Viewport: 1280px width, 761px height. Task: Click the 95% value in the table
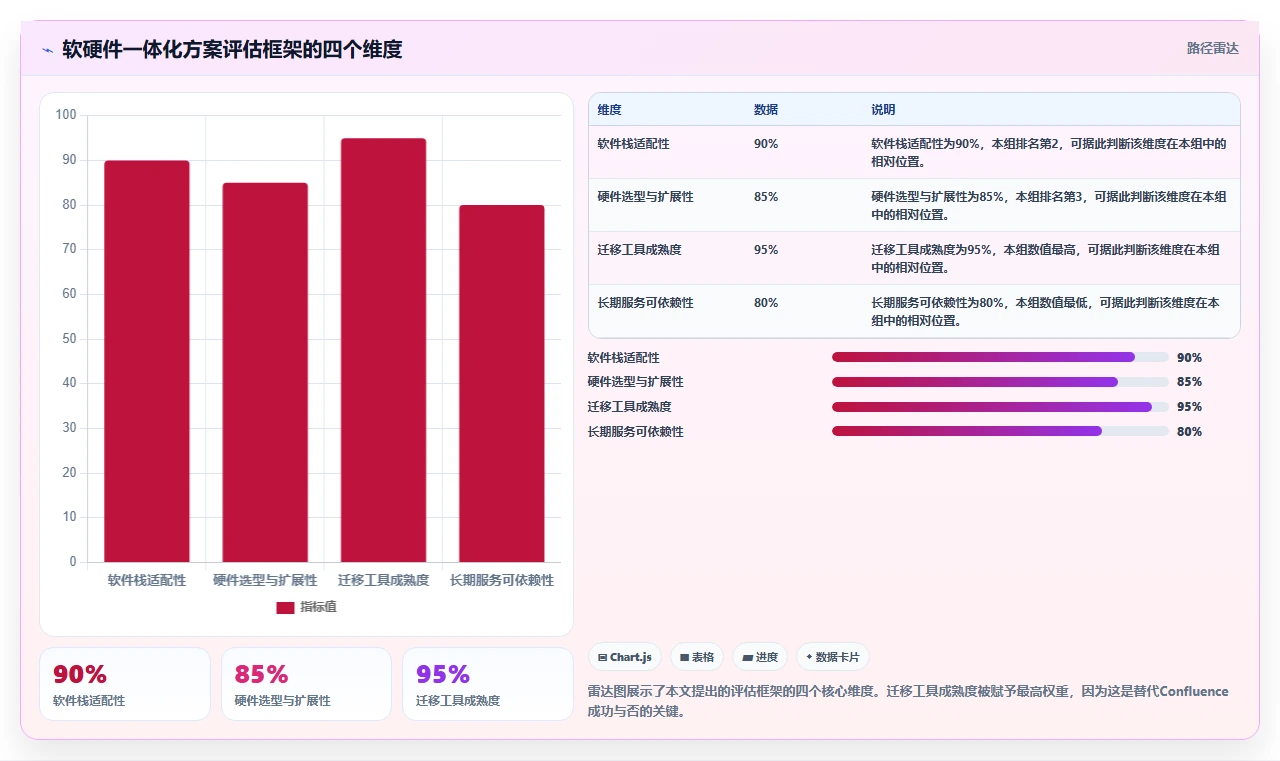click(x=766, y=250)
